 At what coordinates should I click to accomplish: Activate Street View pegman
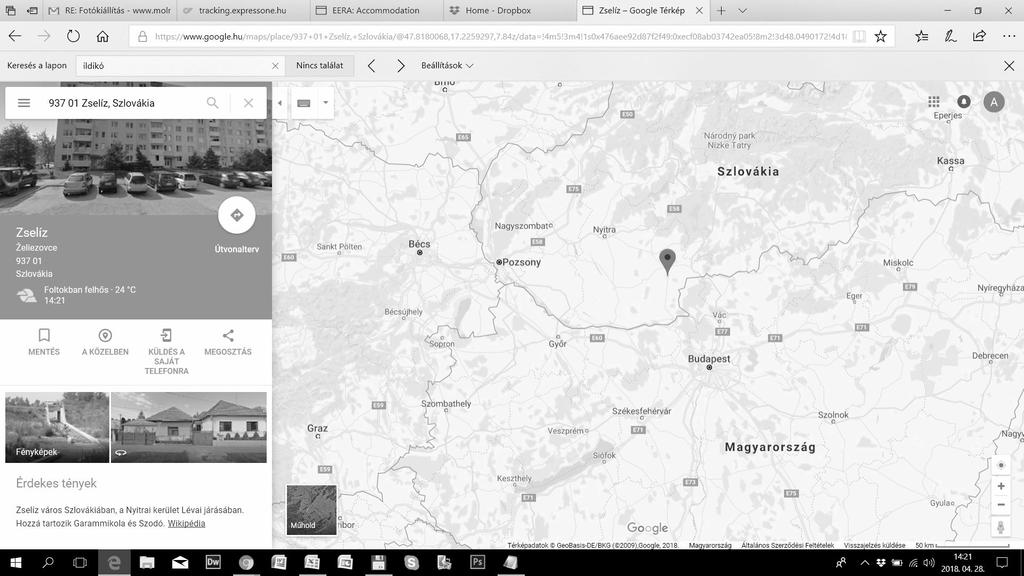pos(1000,527)
